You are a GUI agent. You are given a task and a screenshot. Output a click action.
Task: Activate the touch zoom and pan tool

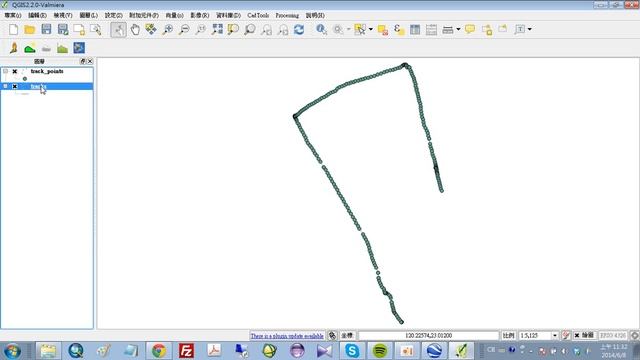point(118,29)
